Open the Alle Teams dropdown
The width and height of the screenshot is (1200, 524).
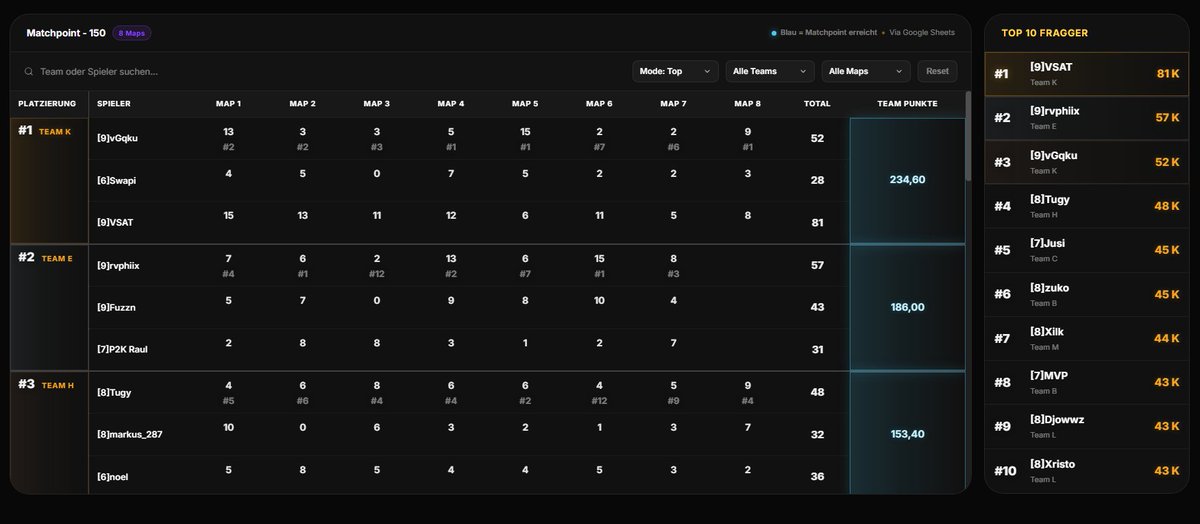point(769,72)
